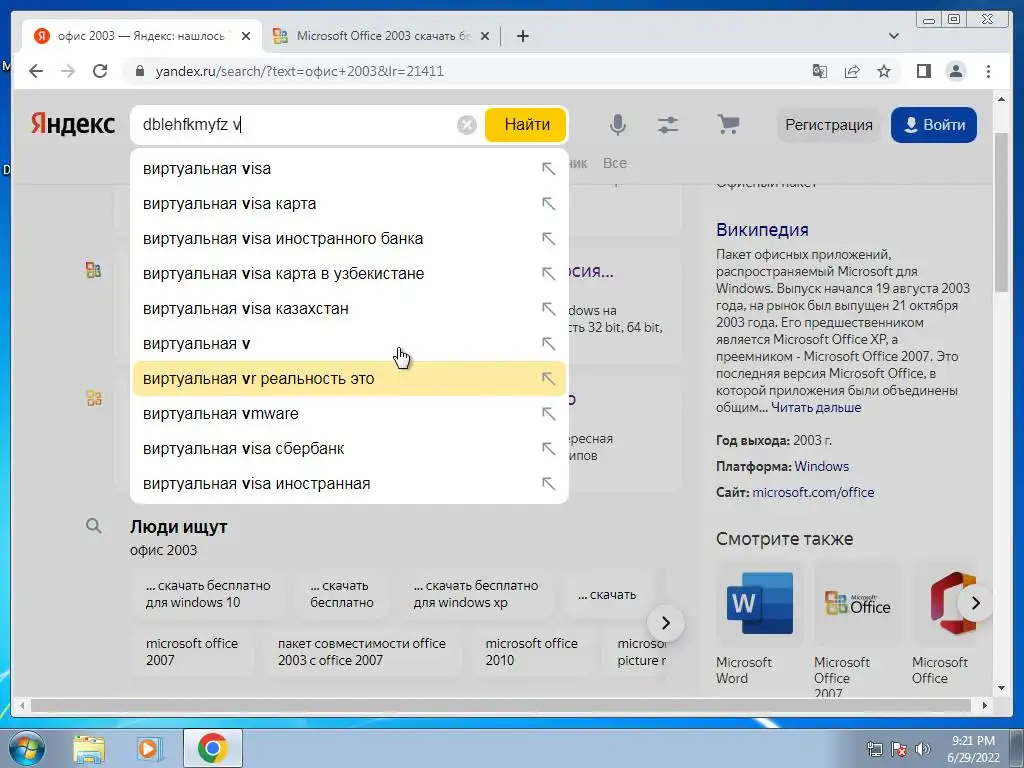Select chip 'скачать бесплатно для windows 10'
The width and height of the screenshot is (1024, 768).
[x=207, y=594]
